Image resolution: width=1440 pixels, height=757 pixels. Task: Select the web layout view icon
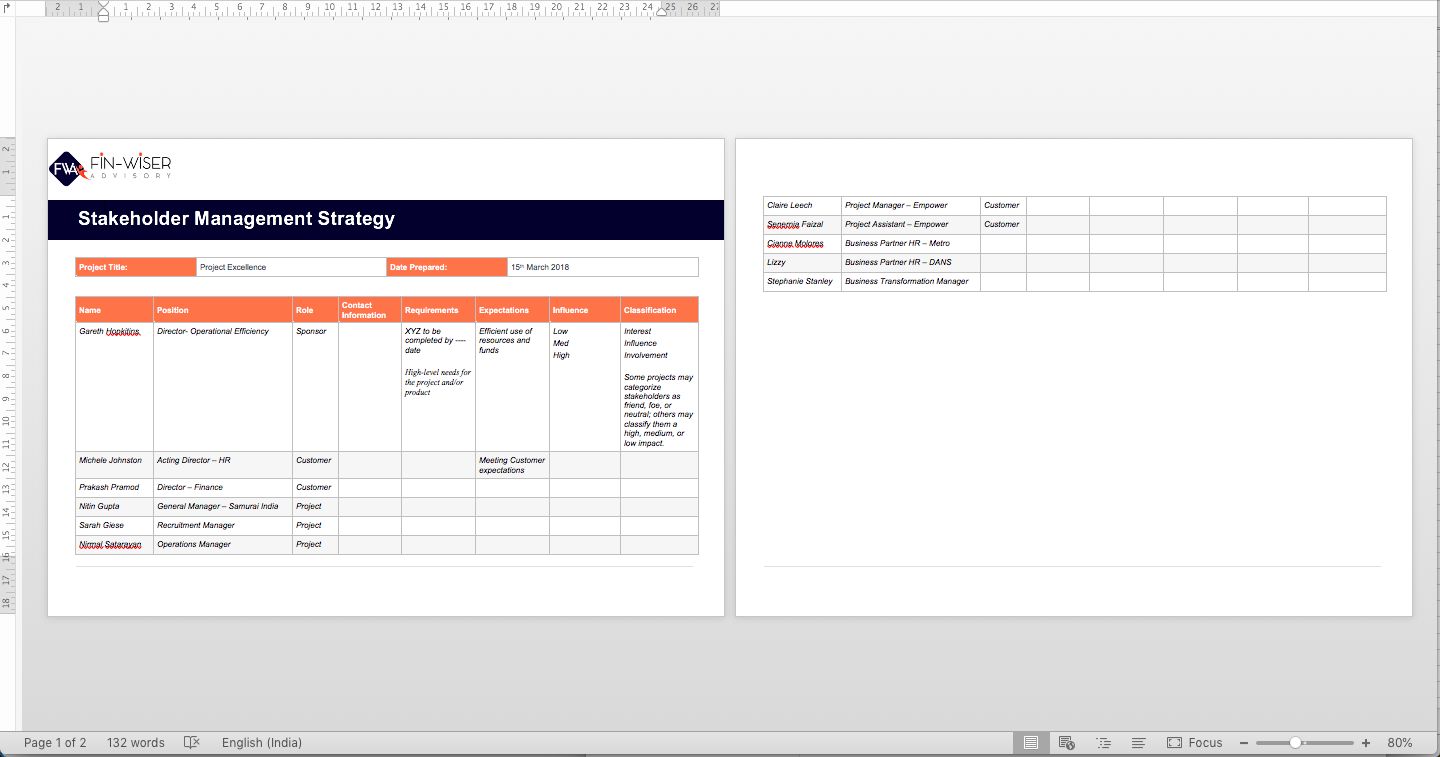[1066, 742]
